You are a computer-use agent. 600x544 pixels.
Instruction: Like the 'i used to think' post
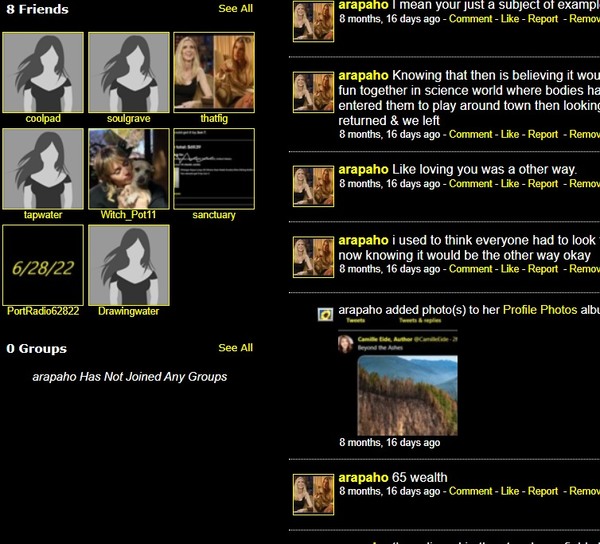click(x=510, y=269)
